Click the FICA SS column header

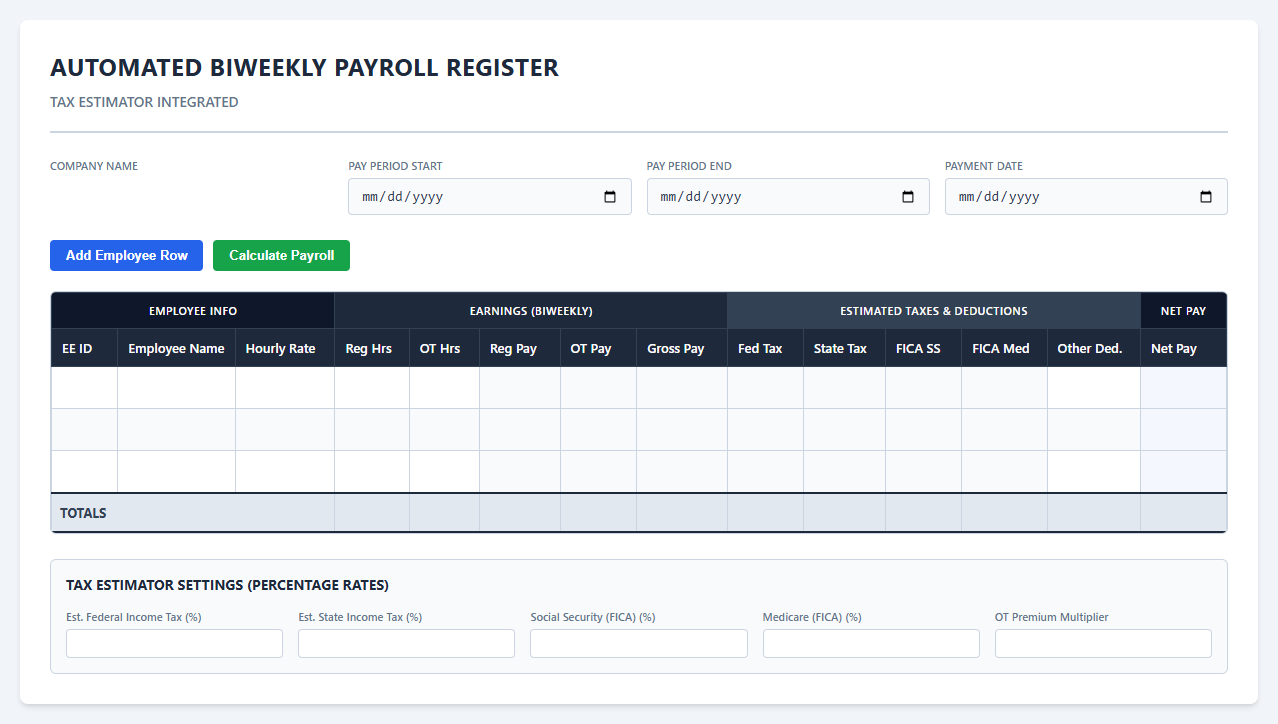point(924,348)
